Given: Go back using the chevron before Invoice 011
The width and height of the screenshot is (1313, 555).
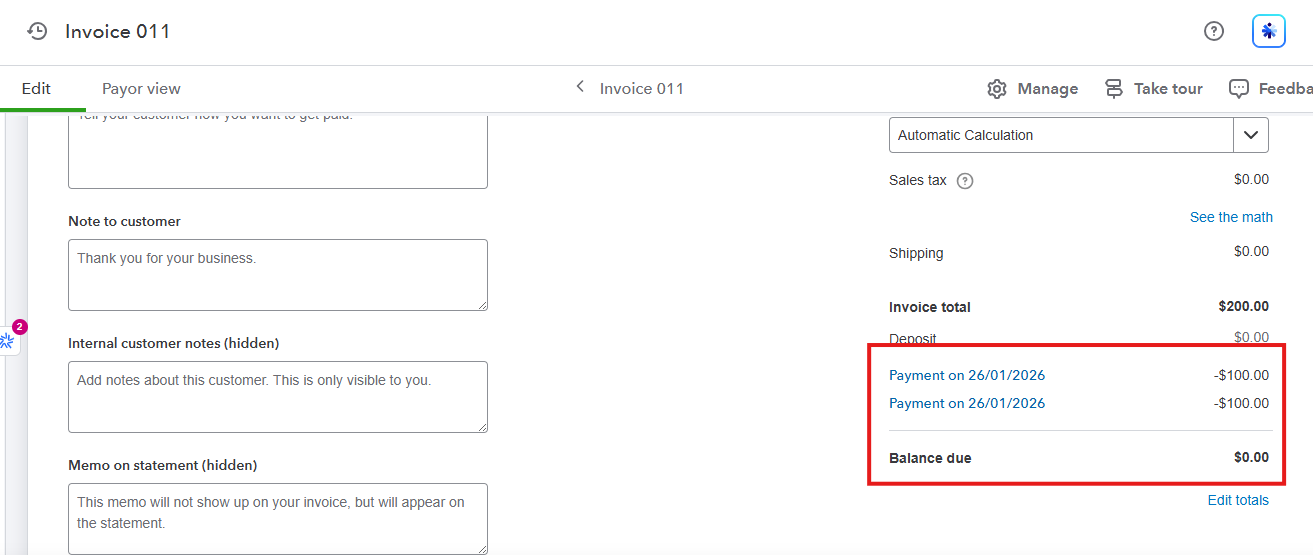Looking at the screenshot, I should coord(580,88).
